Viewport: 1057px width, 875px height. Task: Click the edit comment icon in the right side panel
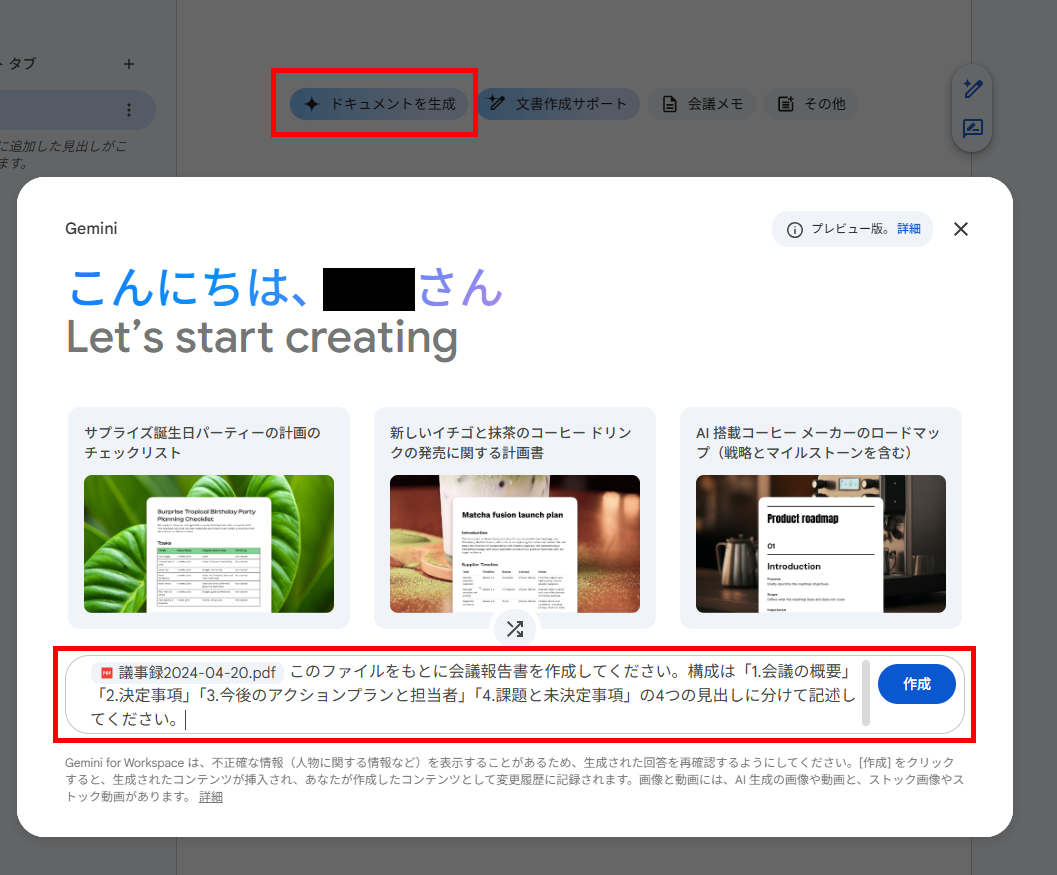click(x=973, y=128)
